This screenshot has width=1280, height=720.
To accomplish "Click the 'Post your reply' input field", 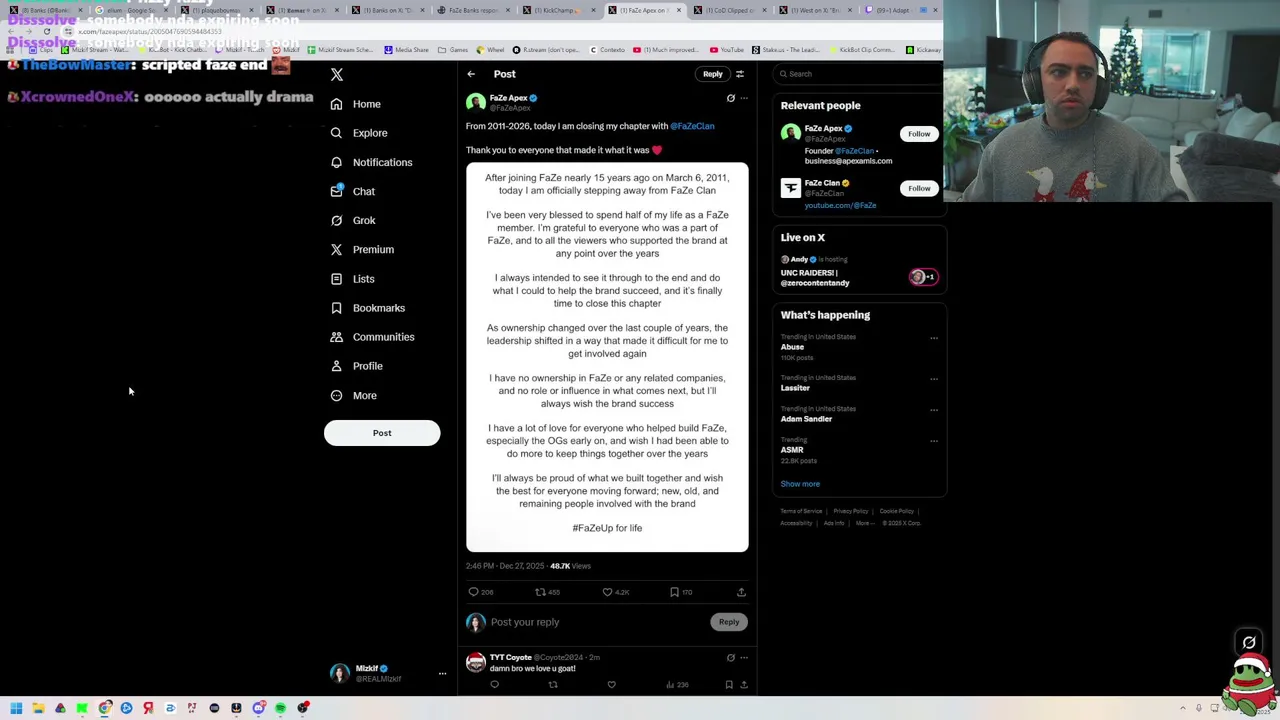I will [x=598, y=622].
